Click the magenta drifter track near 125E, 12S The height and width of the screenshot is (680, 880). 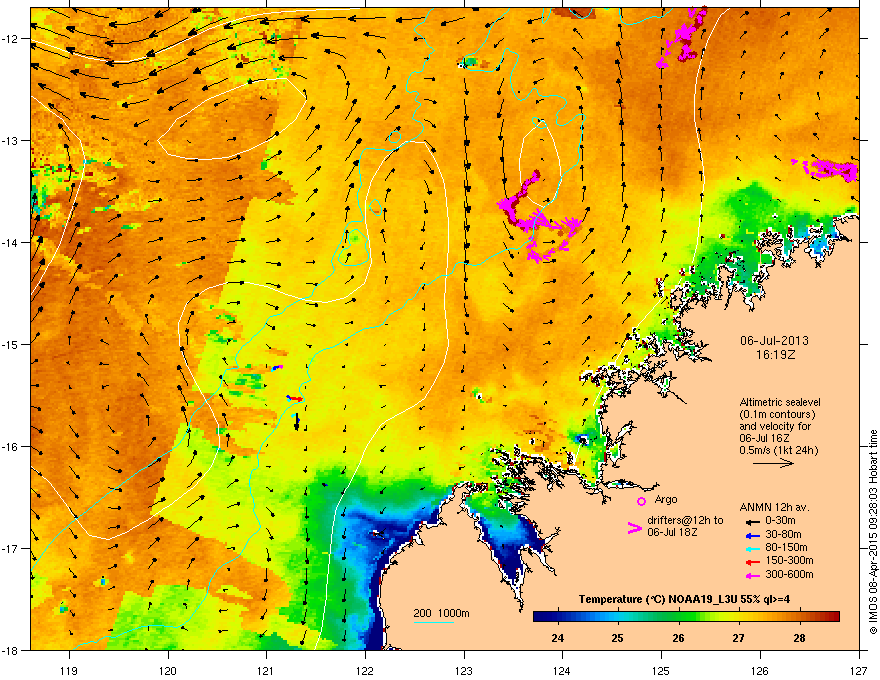tap(682, 38)
